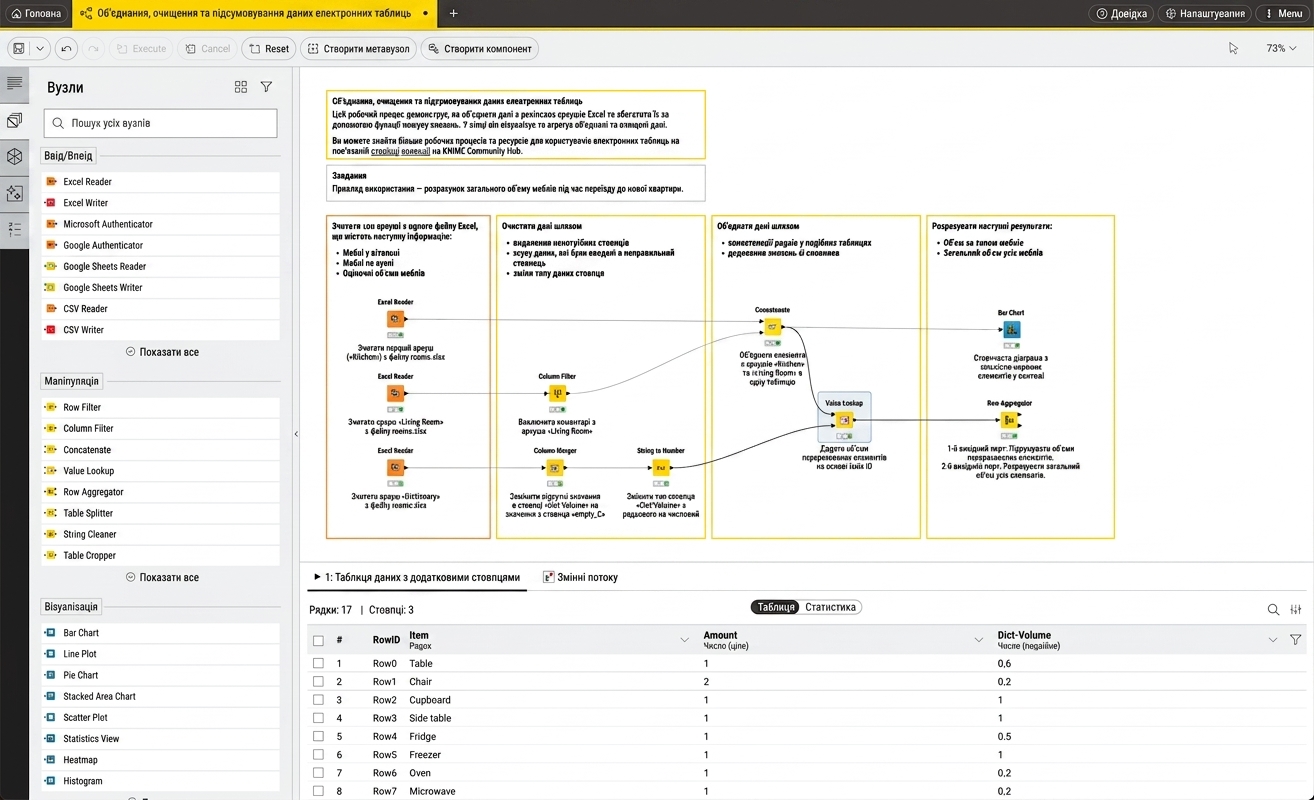Switch to the Змінні потоку tab
The image size is (1314, 800).
[x=580, y=577]
